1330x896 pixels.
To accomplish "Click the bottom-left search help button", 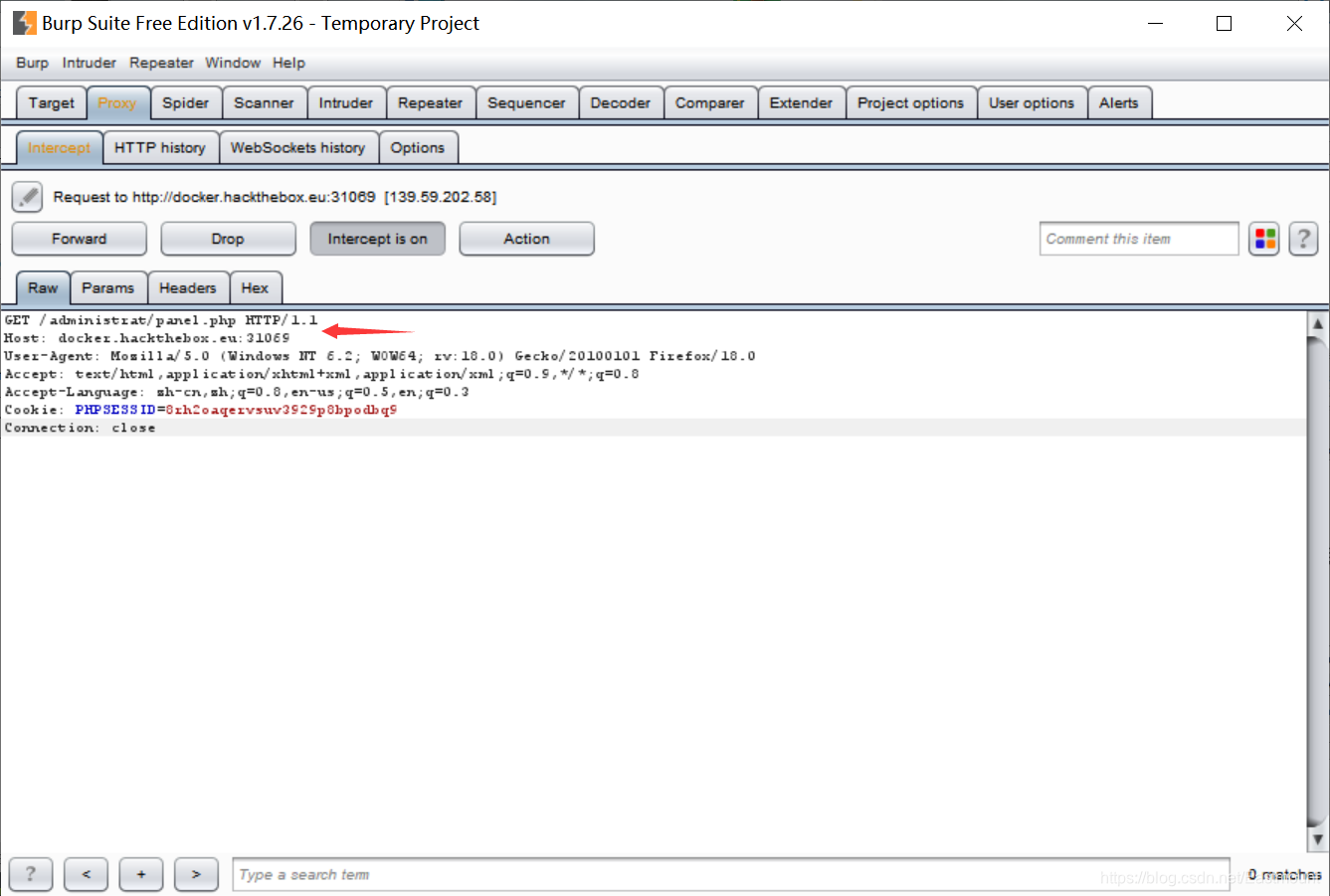I will 31,874.
